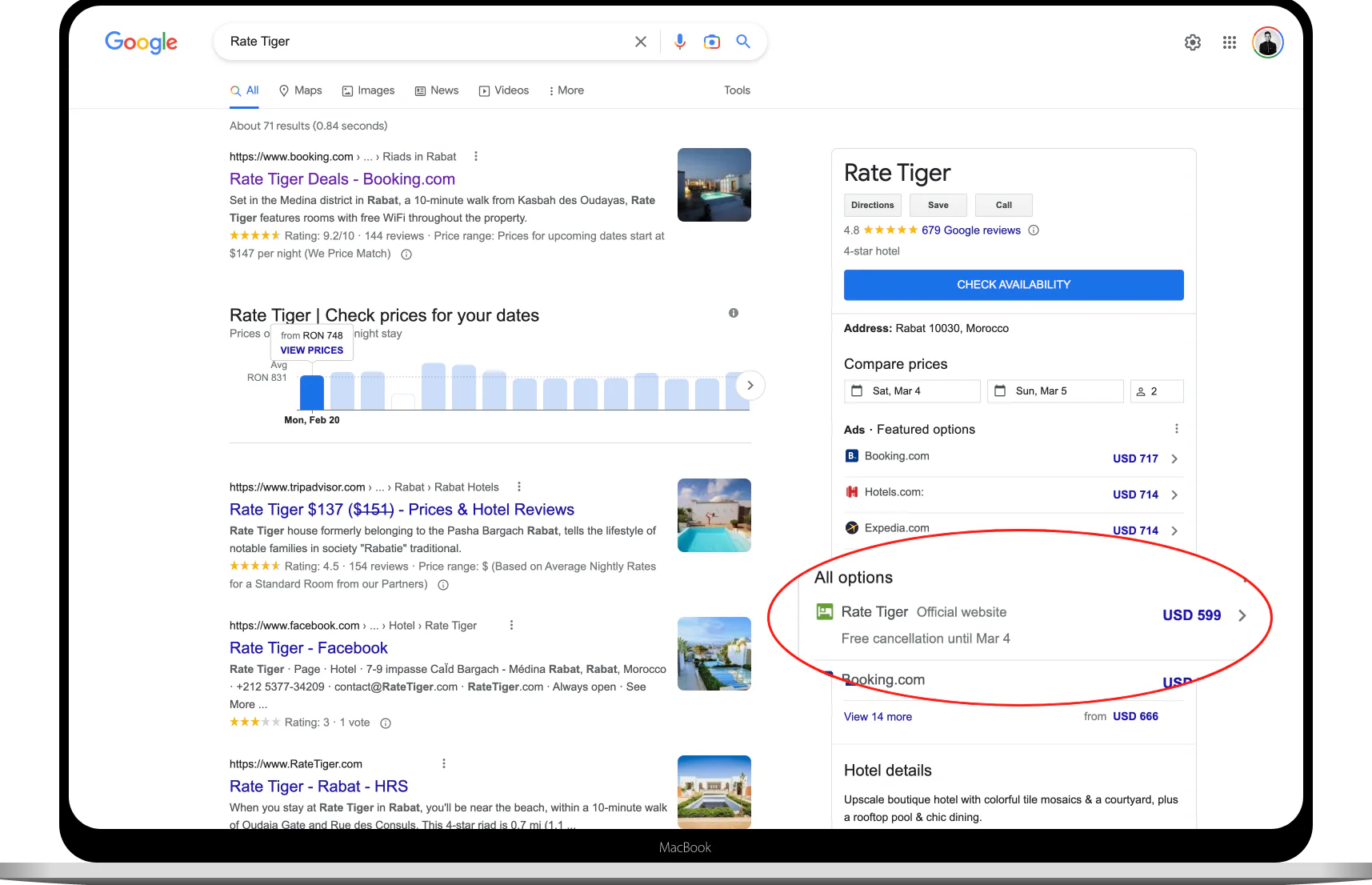Click the Call button

1004,205
